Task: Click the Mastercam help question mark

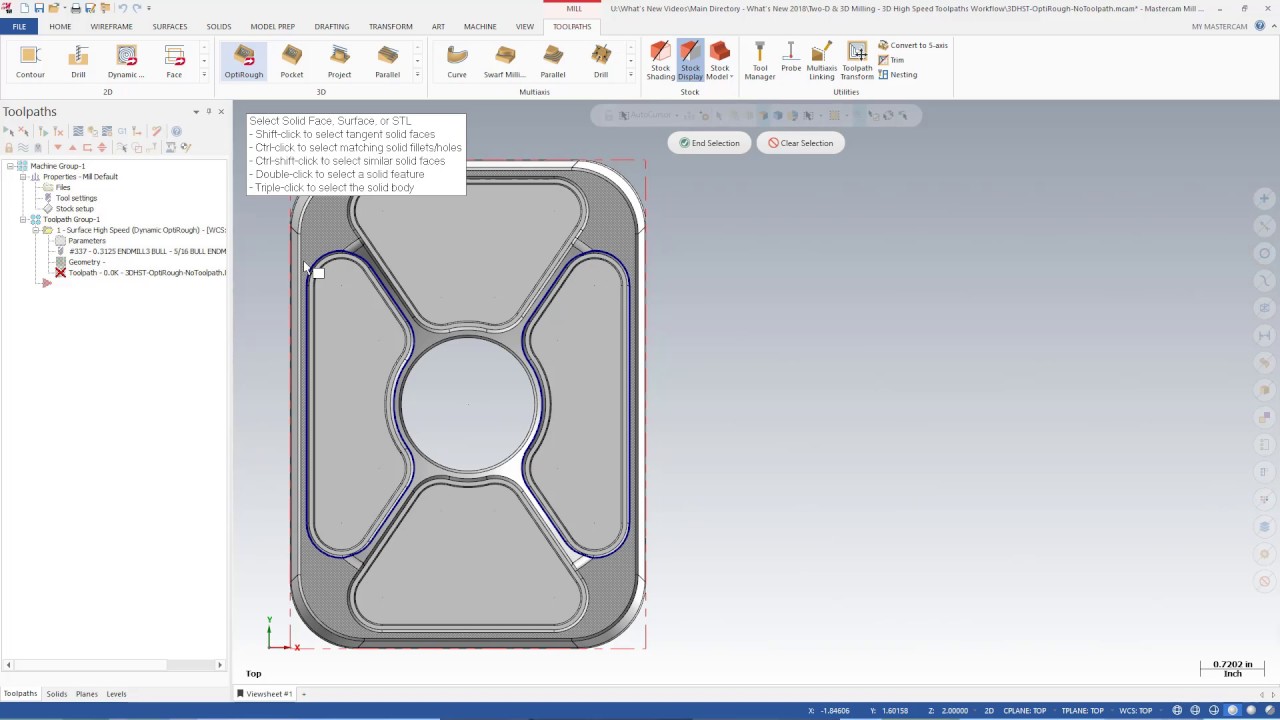Action: (x=1259, y=26)
